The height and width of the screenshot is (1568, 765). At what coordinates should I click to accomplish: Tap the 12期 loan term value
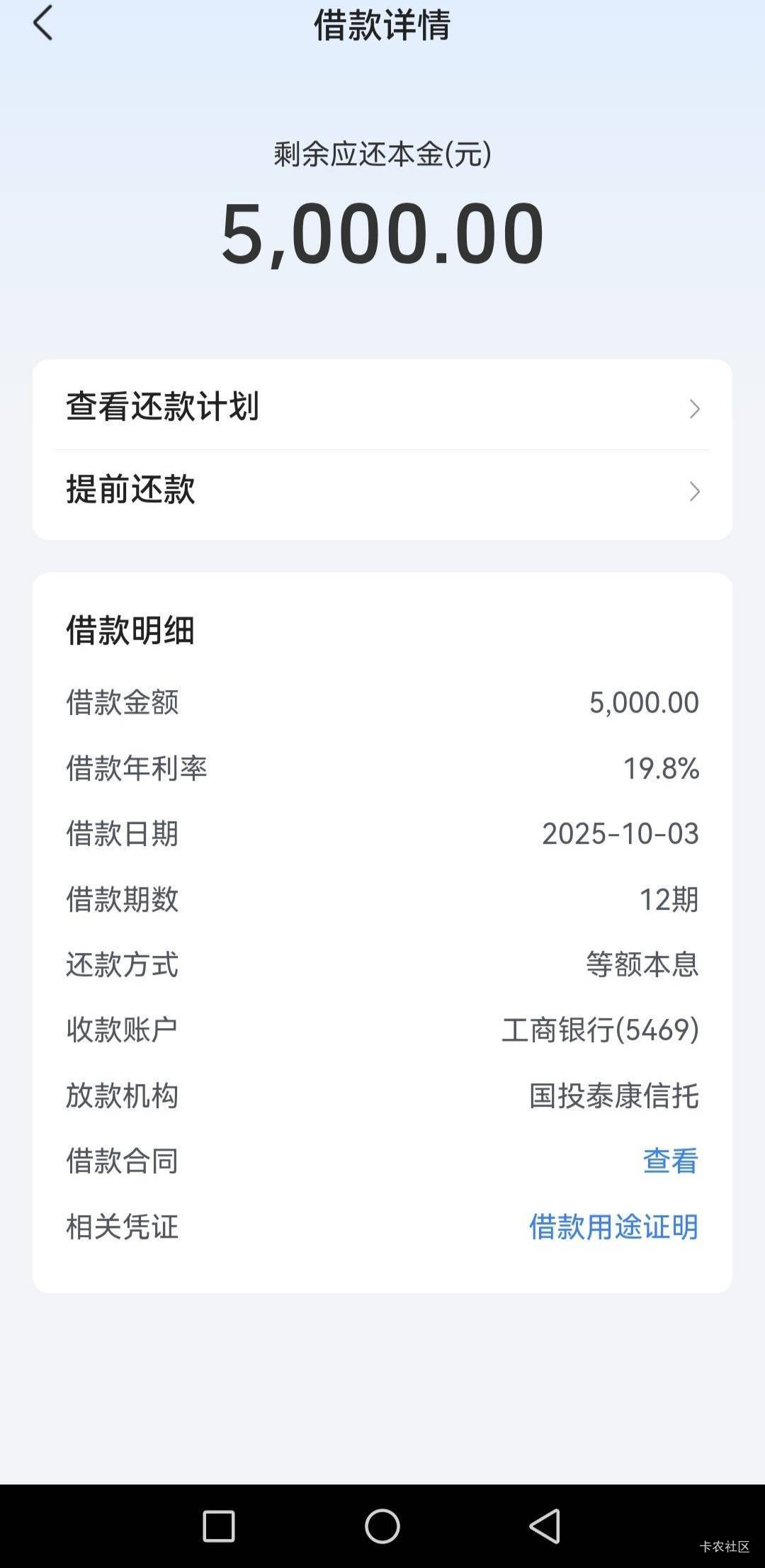point(669,899)
